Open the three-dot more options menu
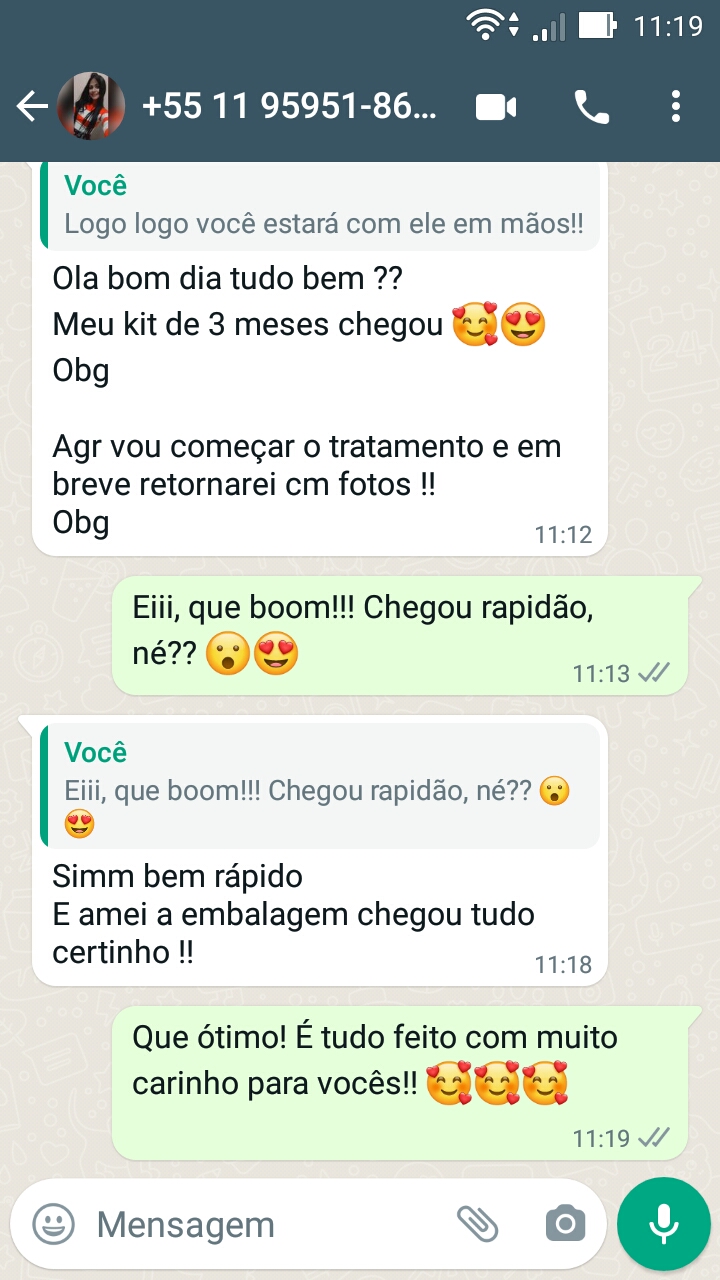 pyautogui.click(x=677, y=107)
